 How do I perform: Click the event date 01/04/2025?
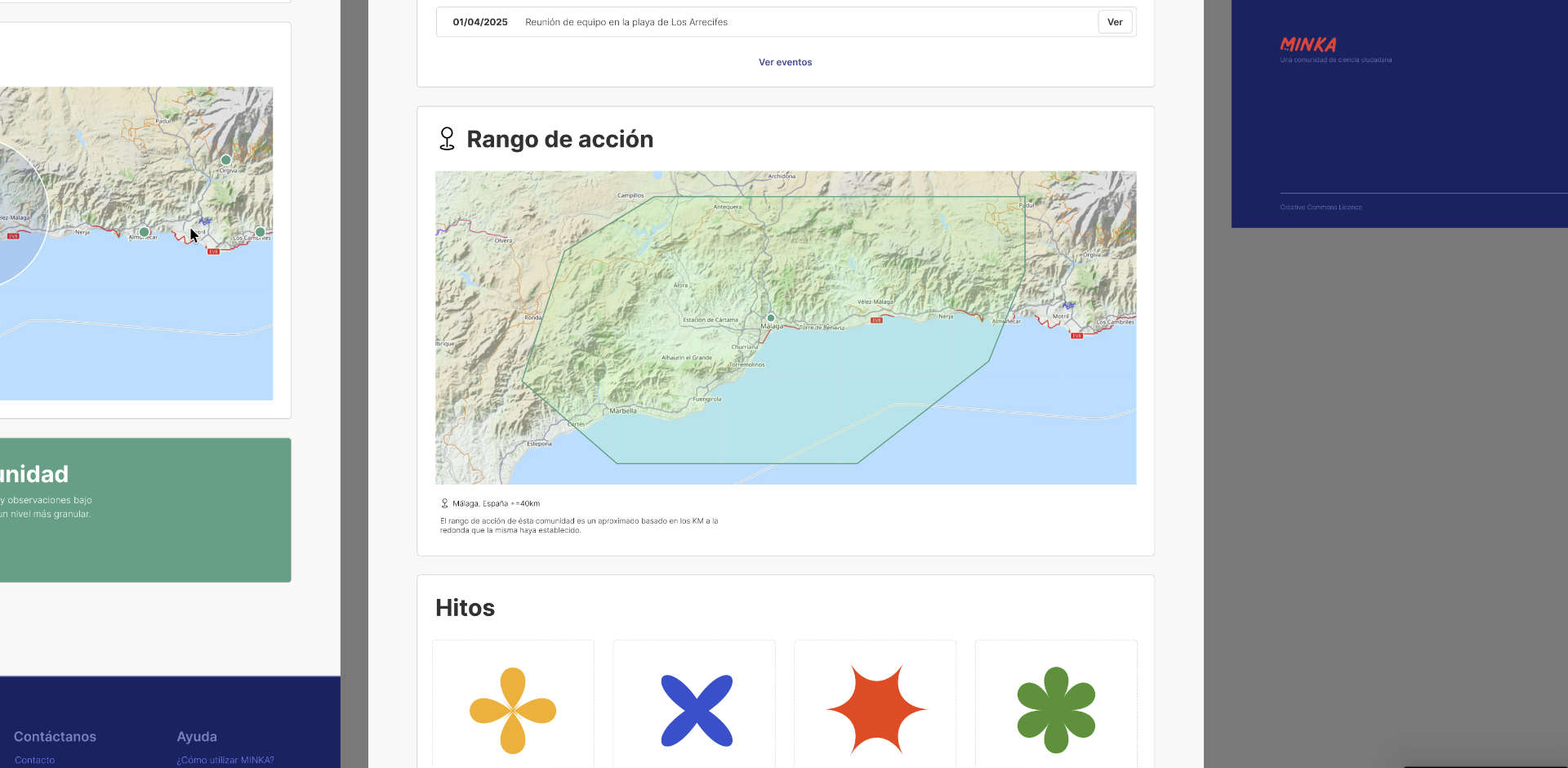[x=480, y=22]
